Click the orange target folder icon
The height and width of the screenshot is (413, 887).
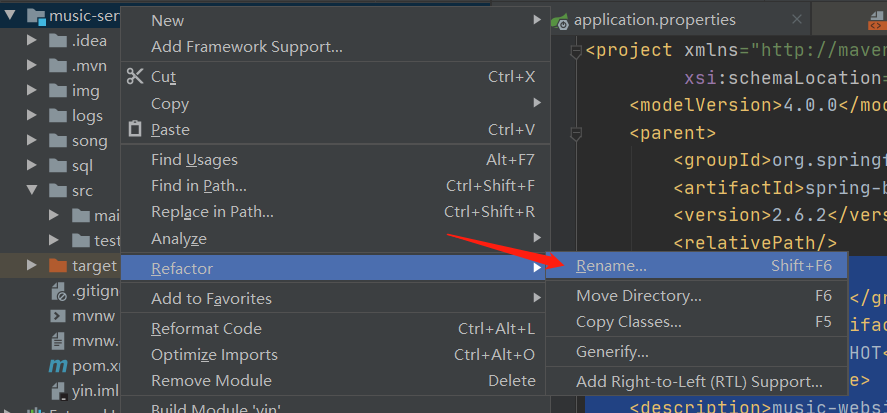[x=58, y=266]
